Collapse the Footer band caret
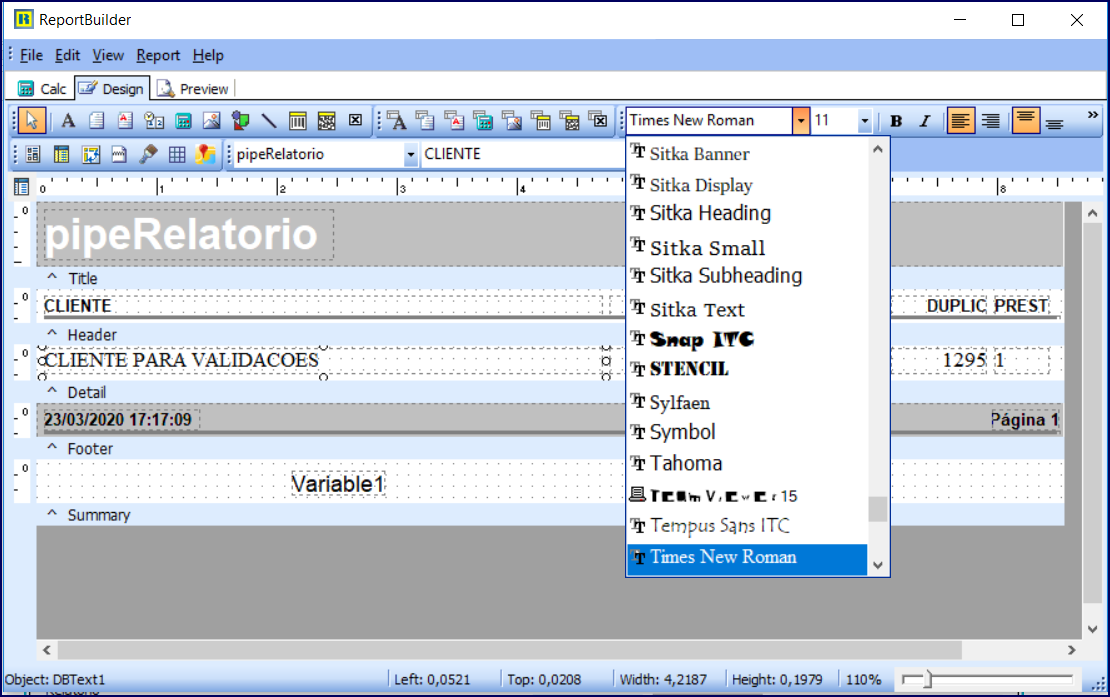This screenshot has width=1110, height=697. [x=52, y=447]
